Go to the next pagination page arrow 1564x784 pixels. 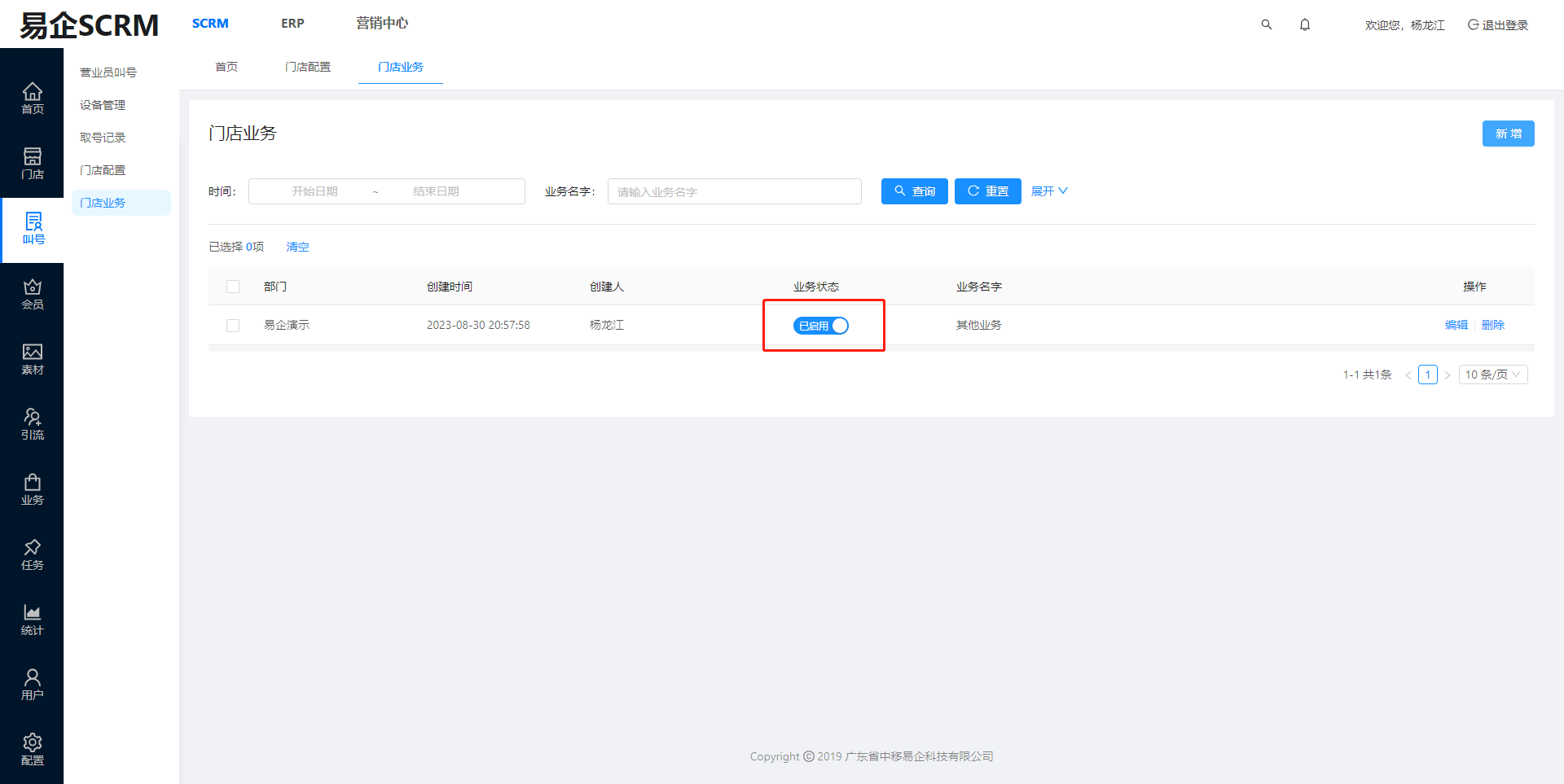tap(1448, 375)
